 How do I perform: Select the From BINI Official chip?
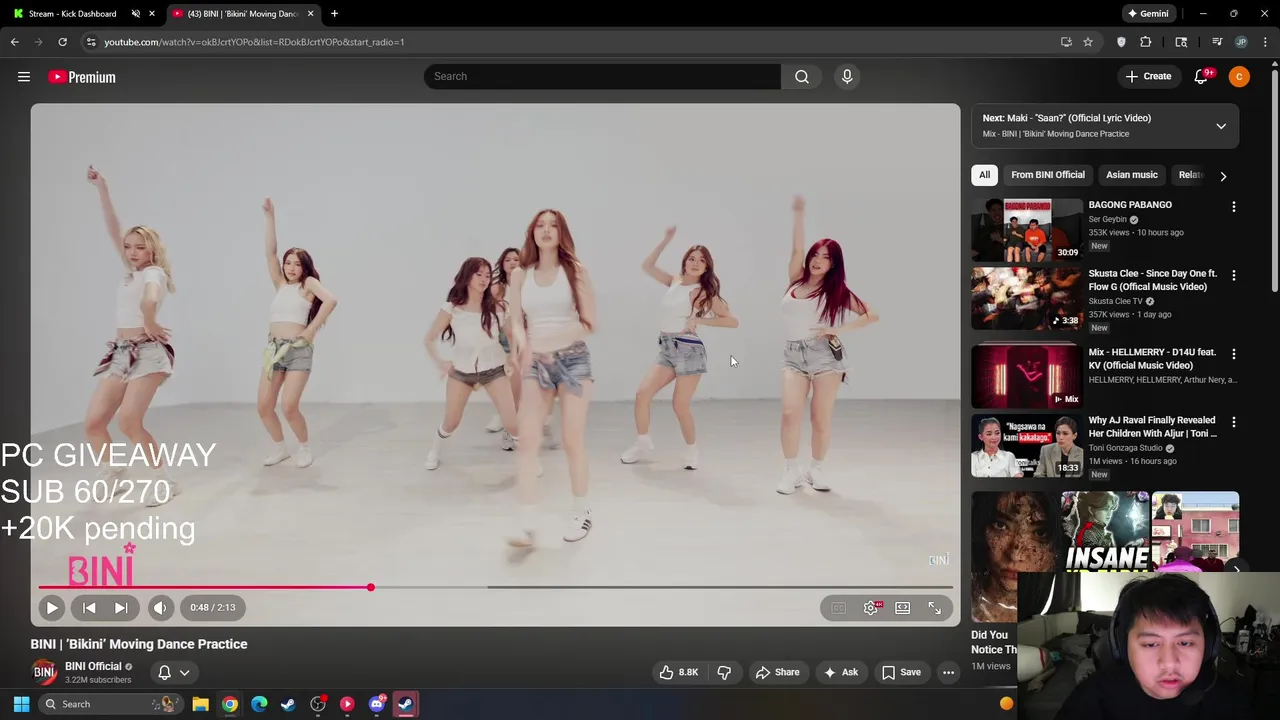(1047, 175)
